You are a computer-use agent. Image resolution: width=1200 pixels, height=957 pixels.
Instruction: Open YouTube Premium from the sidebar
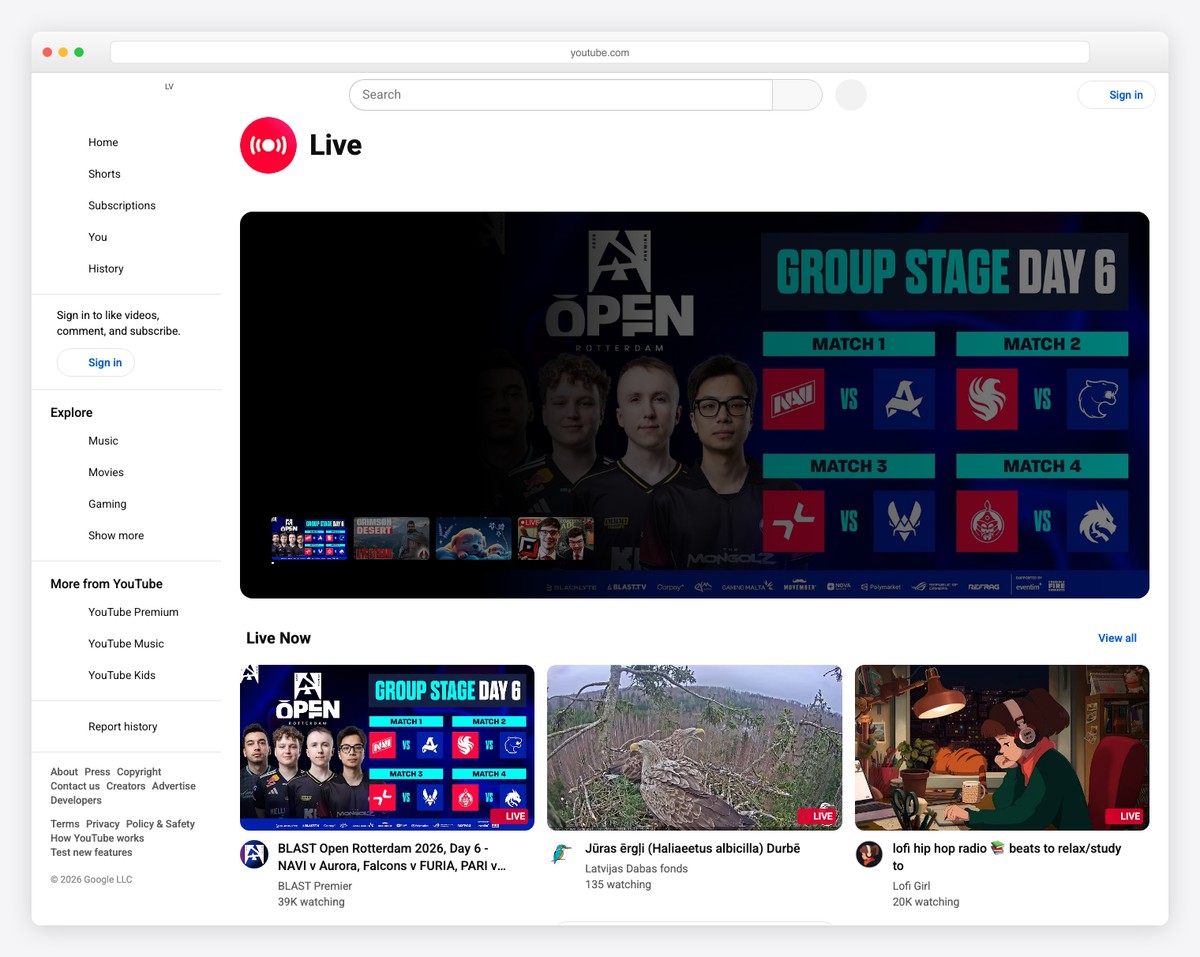[133, 611]
